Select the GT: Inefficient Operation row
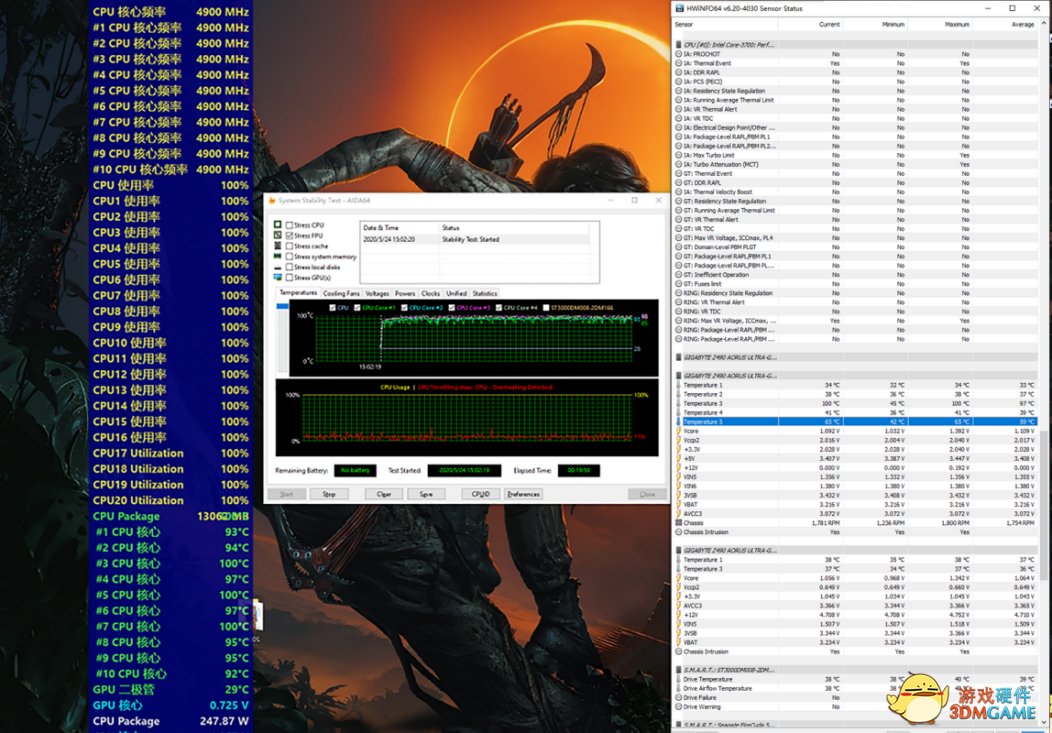Viewport: 1052px width, 733px height. coord(855,274)
